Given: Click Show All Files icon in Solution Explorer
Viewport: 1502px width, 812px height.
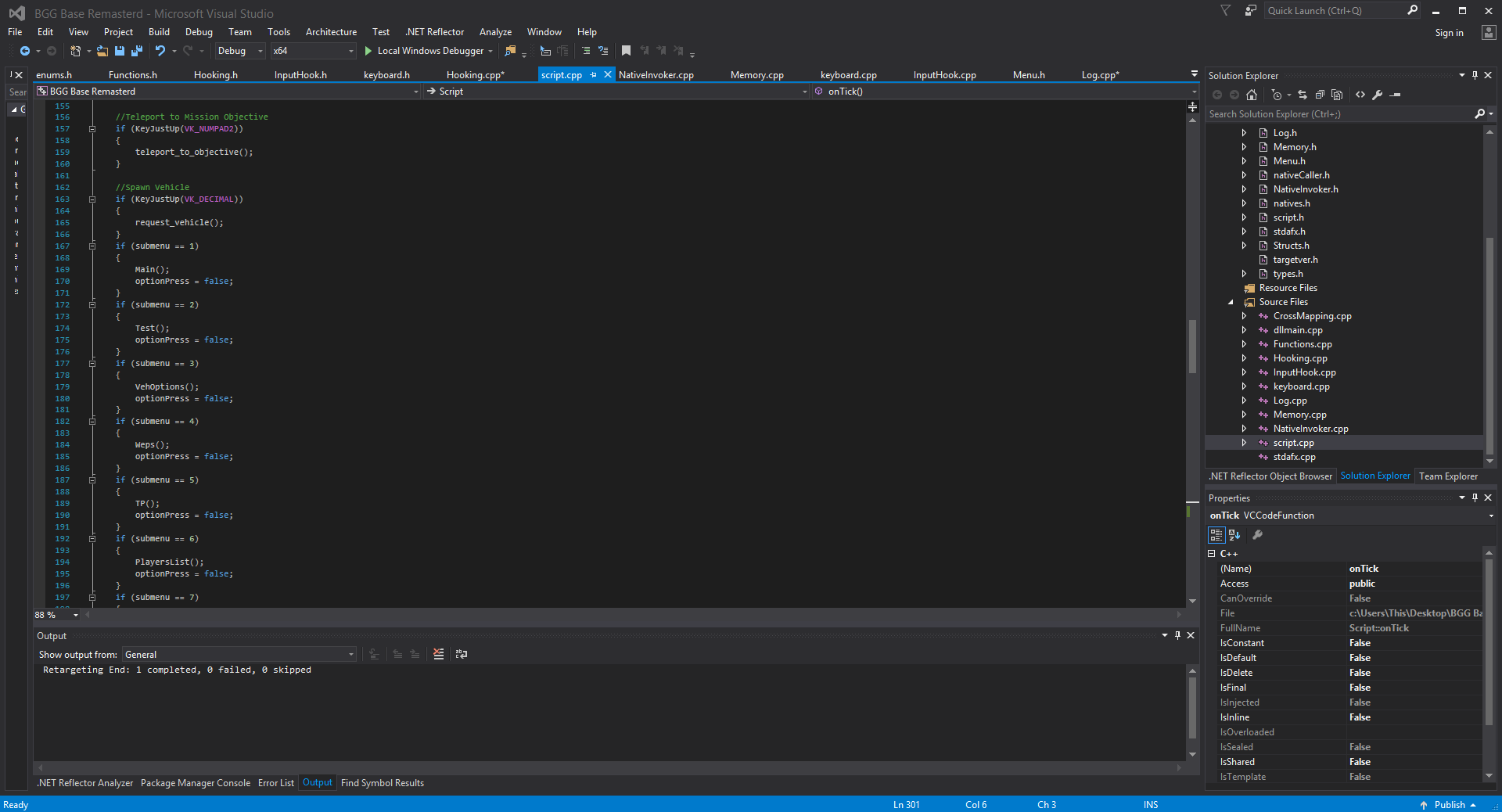Looking at the screenshot, I should coord(1337,95).
